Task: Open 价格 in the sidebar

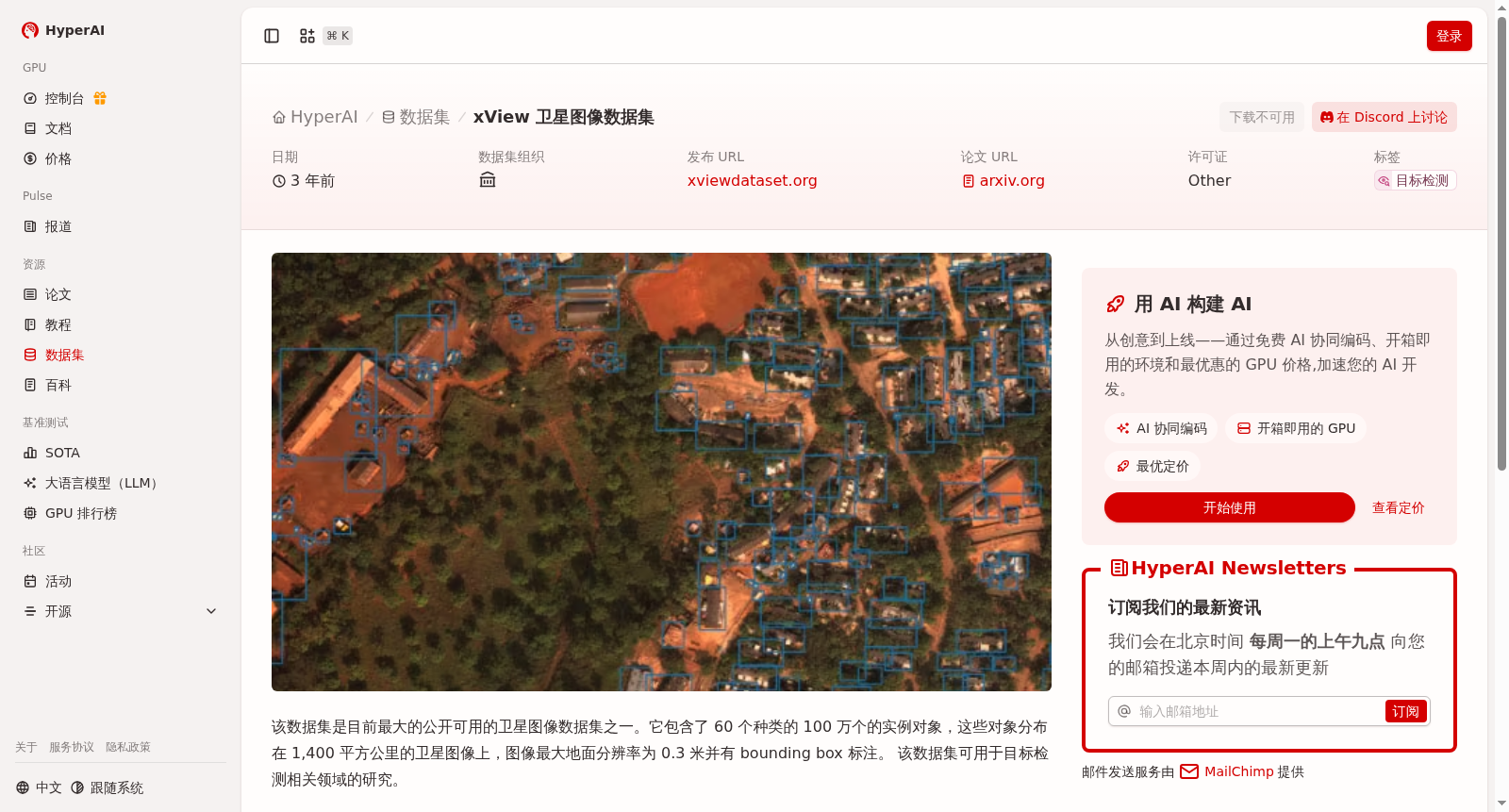Action: [x=58, y=158]
